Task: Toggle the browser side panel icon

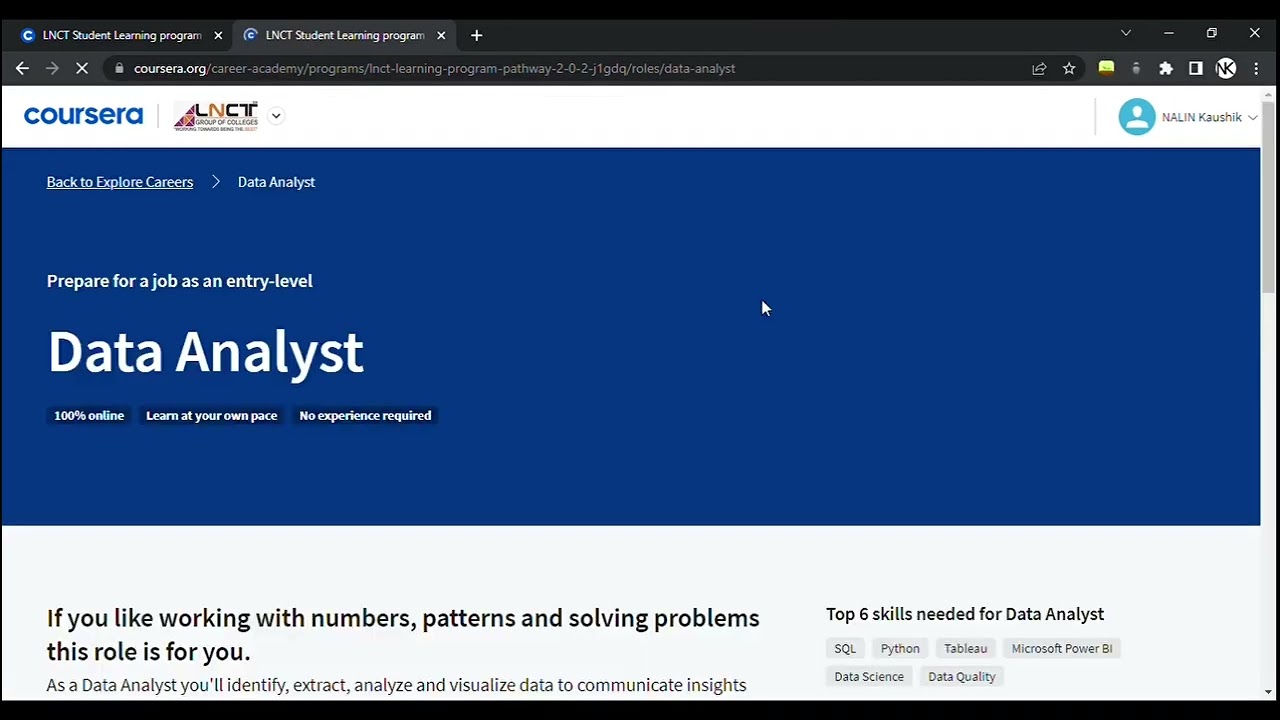Action: [x=1196, y=68]
